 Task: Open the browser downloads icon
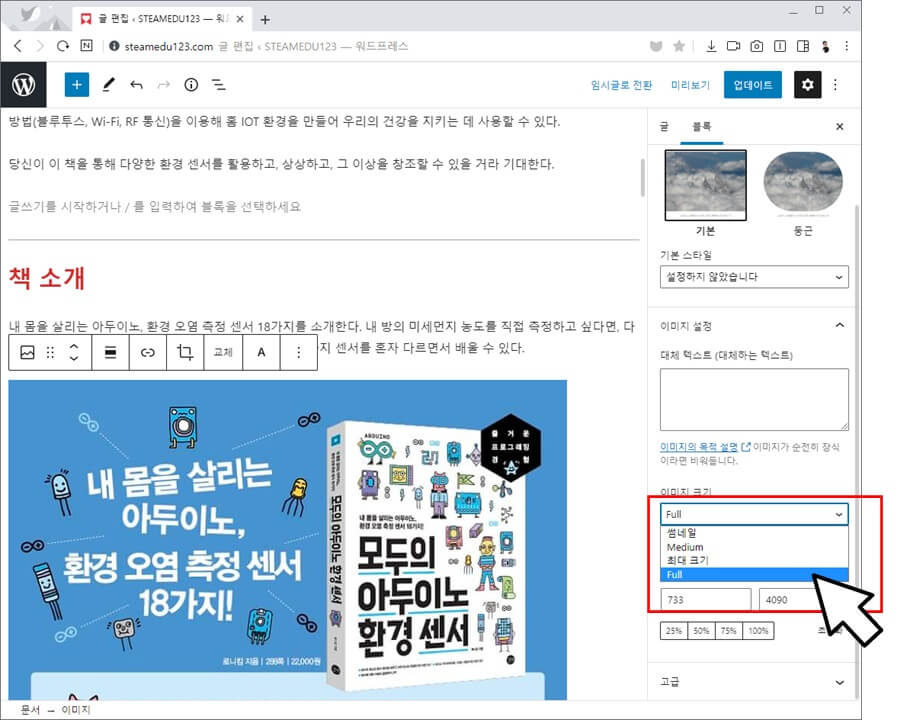(x=711, y=46)
